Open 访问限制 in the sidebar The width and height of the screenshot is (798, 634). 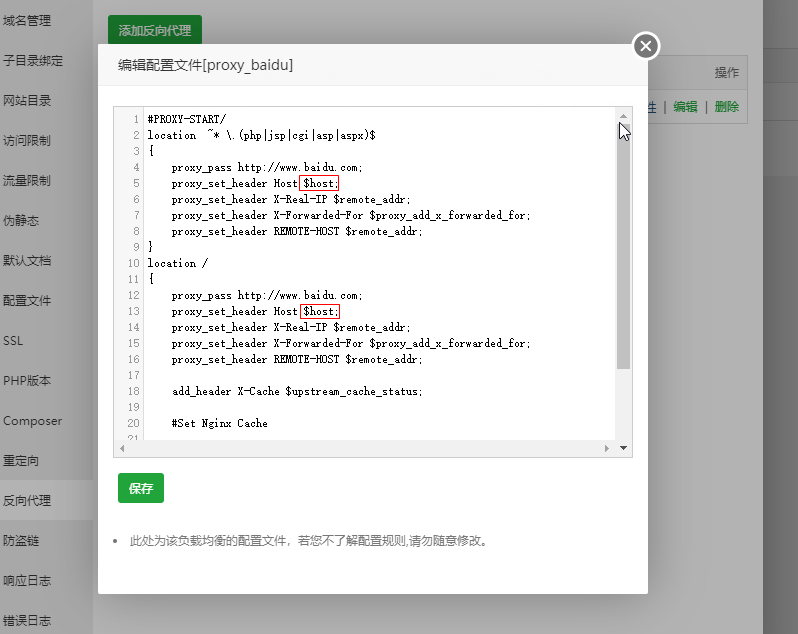26,140
